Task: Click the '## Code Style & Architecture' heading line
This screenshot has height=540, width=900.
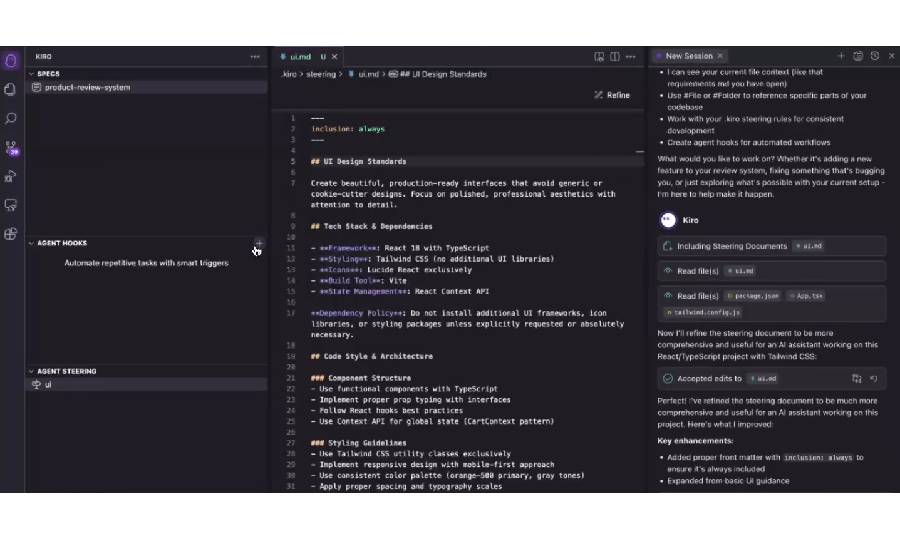Action: (372, 356)
